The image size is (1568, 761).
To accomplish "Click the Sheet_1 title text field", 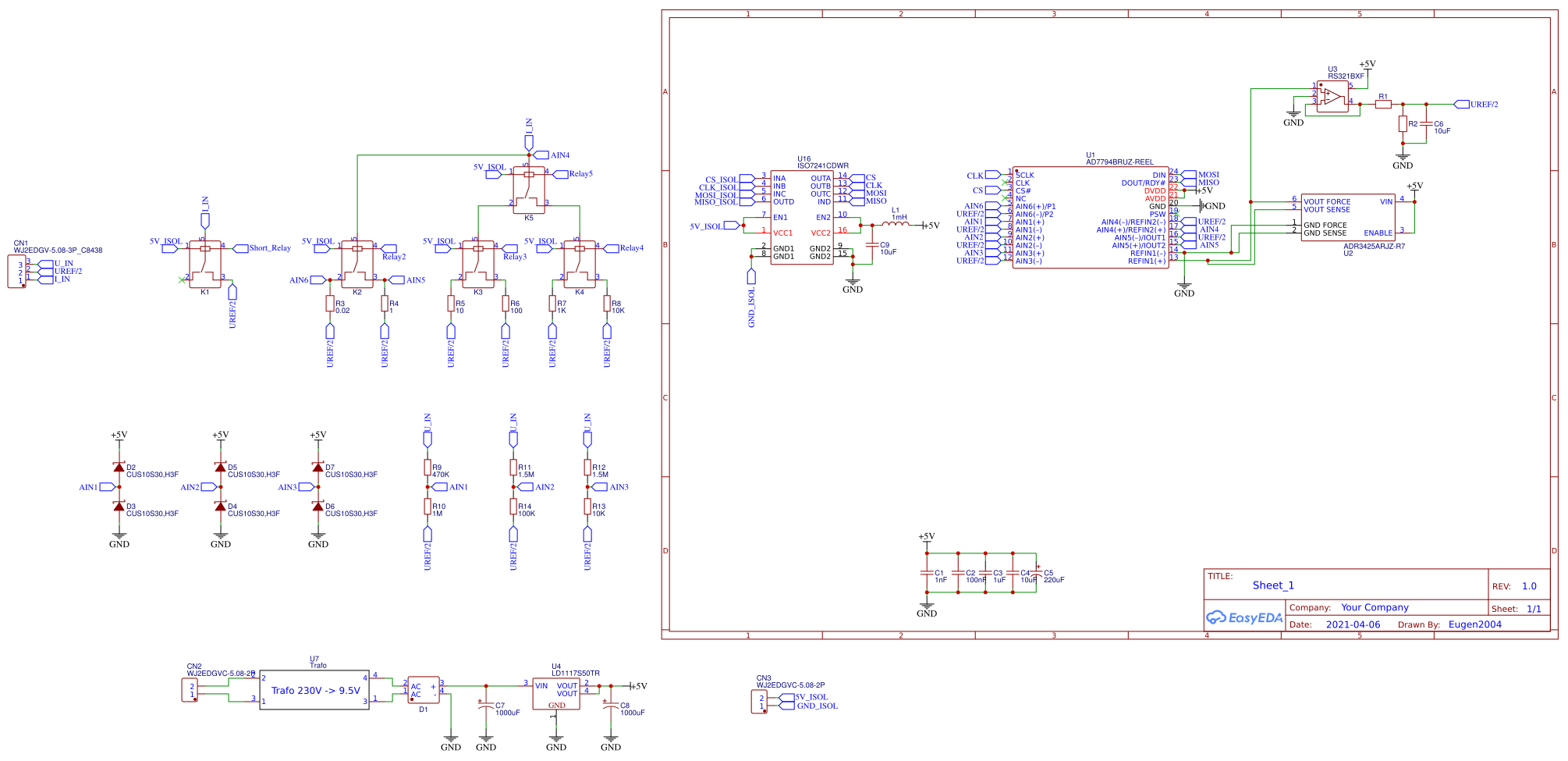I will [x=1272, y=585].
